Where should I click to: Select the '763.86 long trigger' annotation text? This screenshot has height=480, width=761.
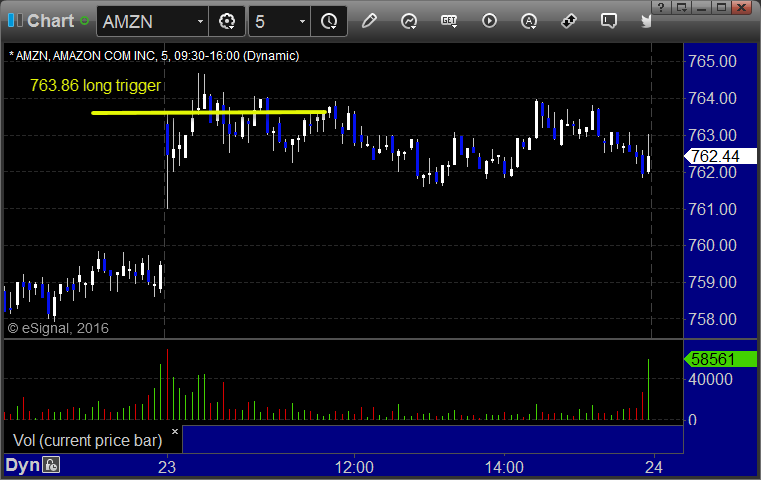point(95,85)
